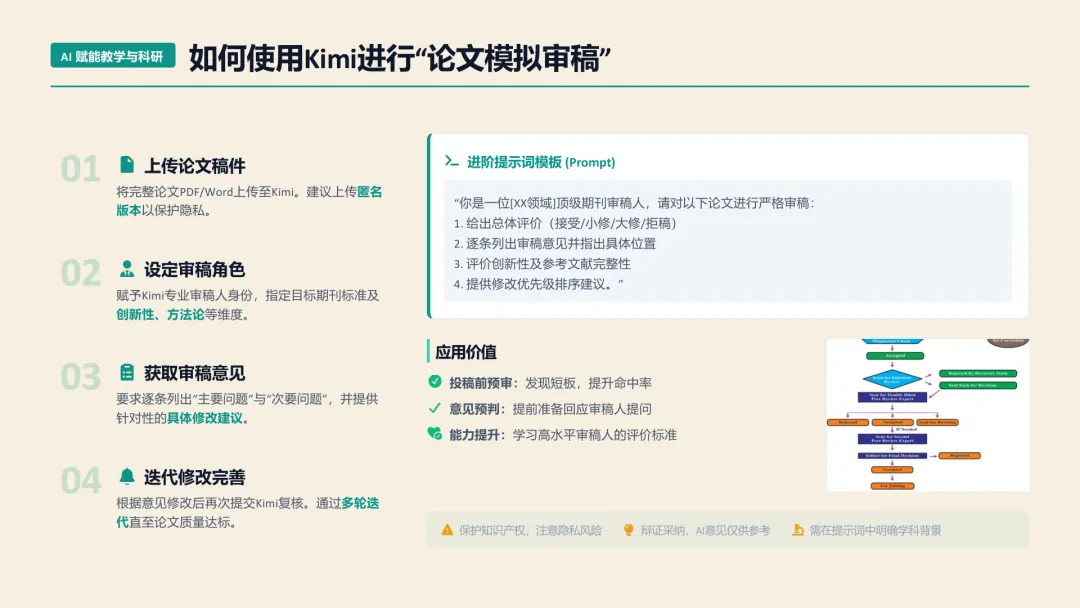The height and width of the screenshot is (608, 1080).
Task: Click the heading 设定审稿角色
Action: point(195,270)
